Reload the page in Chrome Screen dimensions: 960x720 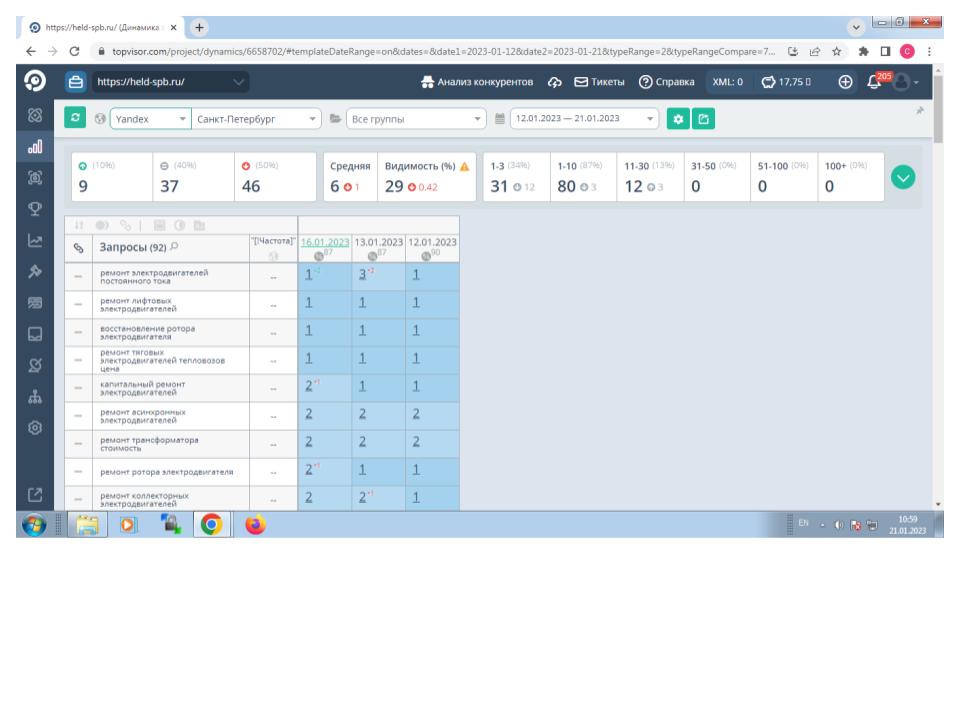click(x=74, y=51)
